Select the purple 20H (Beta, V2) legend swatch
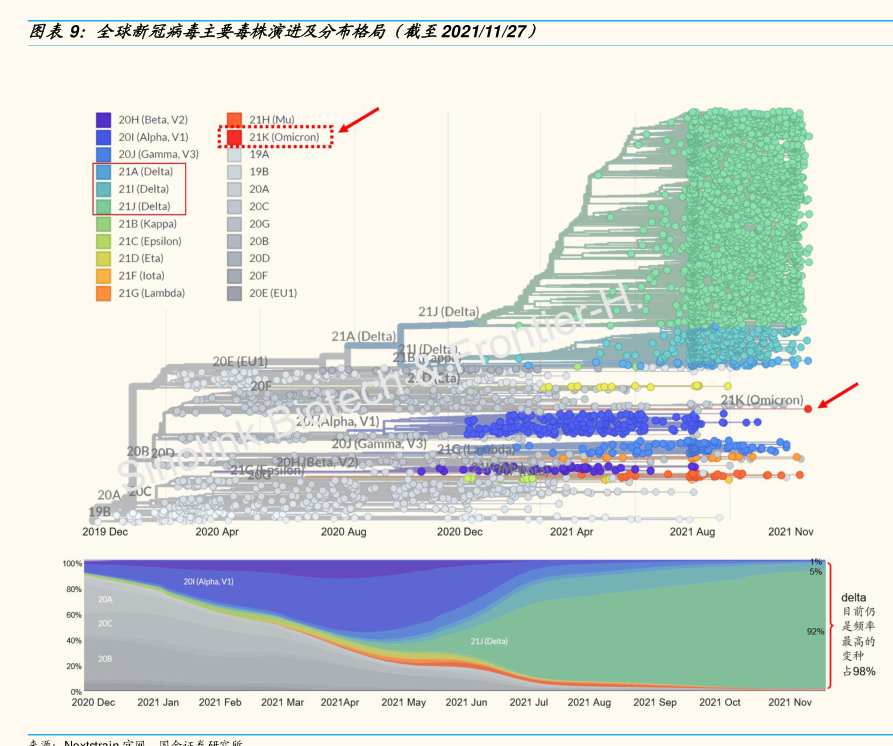 tap(103, 120)
